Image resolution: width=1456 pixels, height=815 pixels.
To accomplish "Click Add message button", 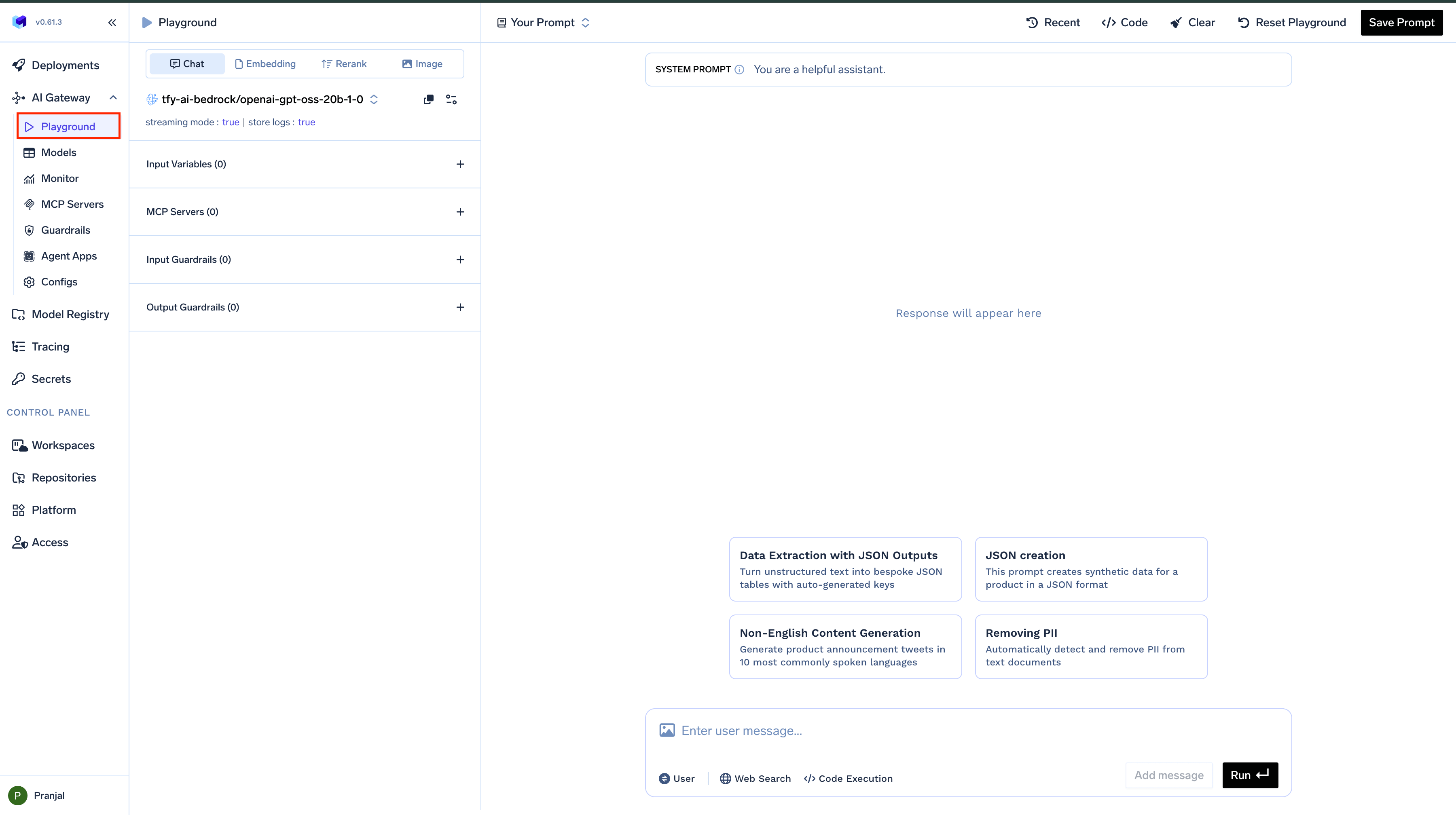I will (1169, 775).
